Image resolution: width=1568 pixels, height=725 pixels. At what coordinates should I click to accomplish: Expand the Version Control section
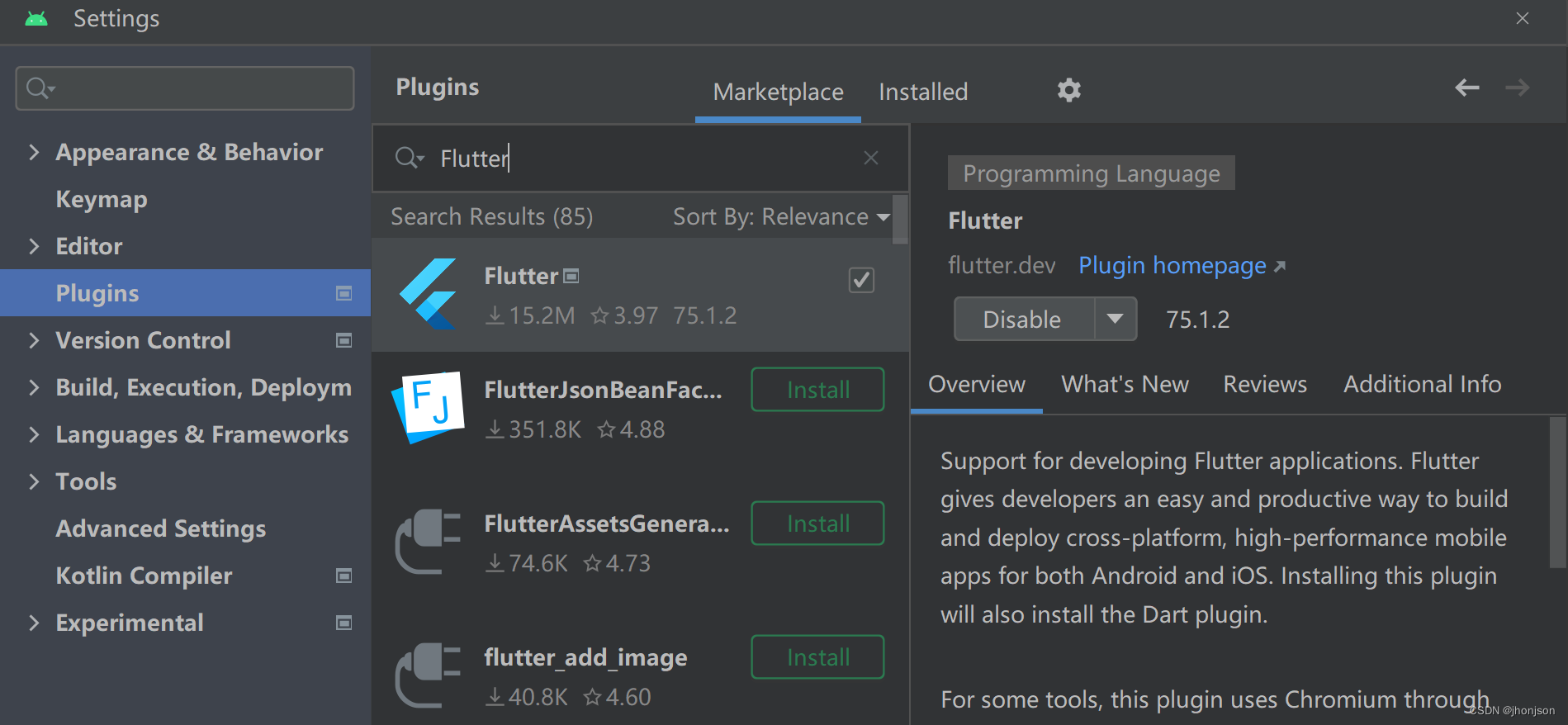coord(34,340)
